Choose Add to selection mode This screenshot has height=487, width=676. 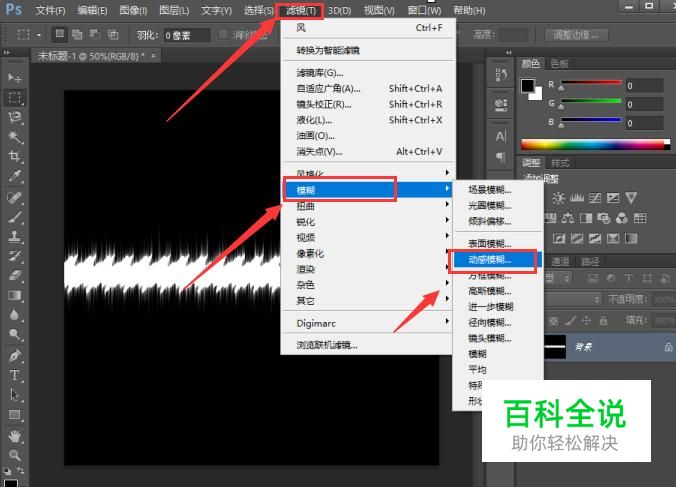[77, 34]
